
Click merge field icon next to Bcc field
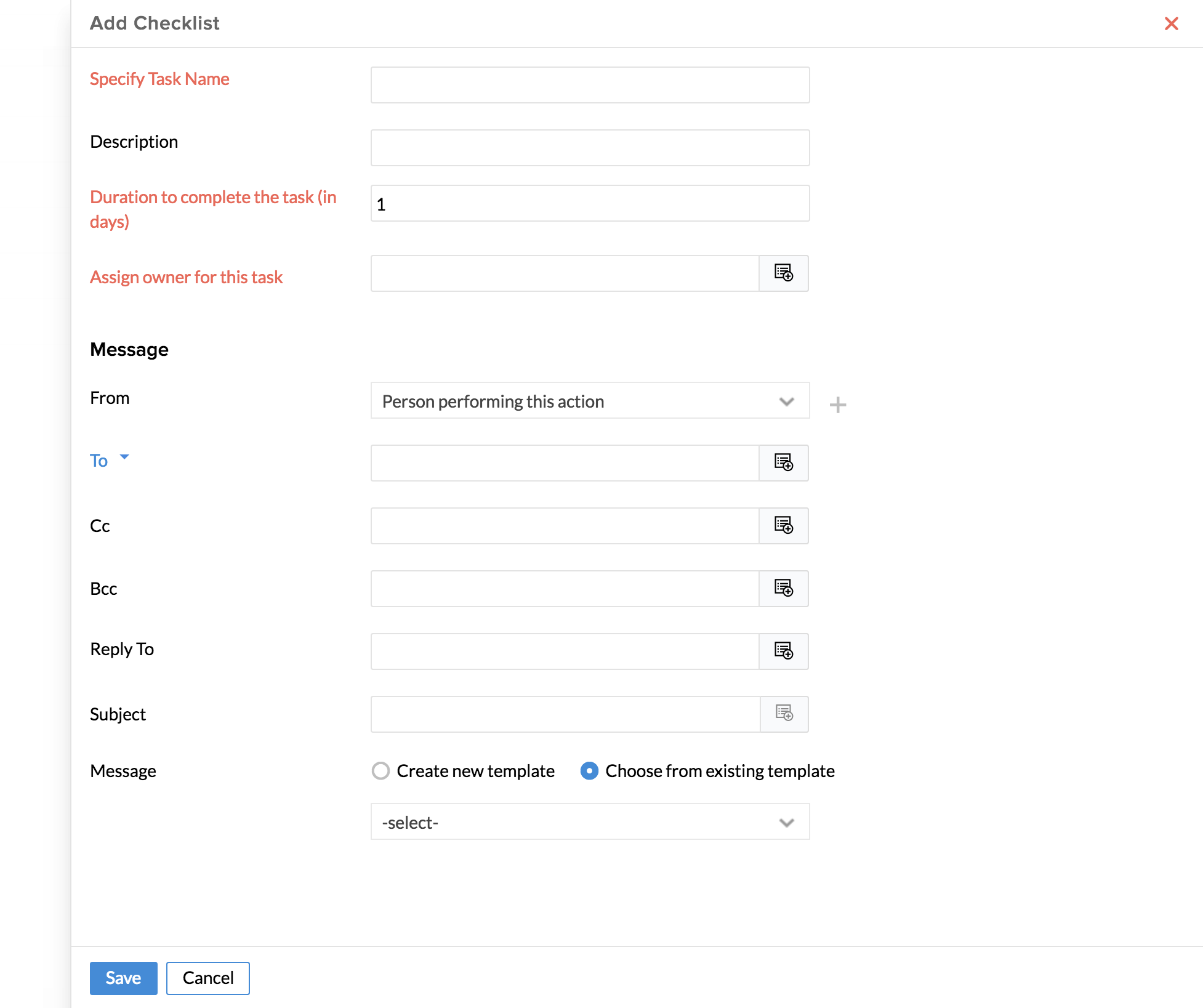point(783,589)
